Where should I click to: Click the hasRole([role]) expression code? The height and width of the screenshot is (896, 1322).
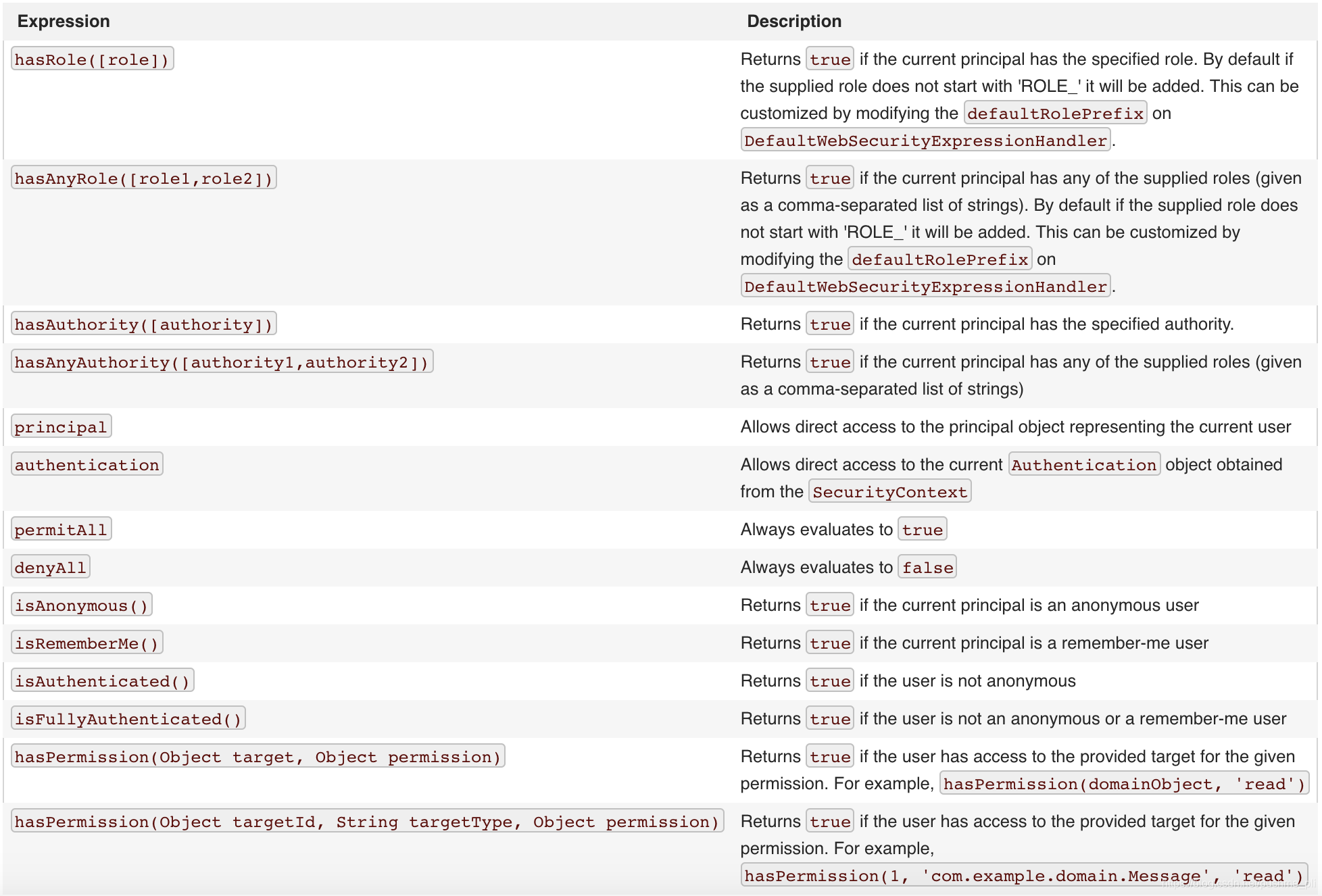(x=93, y=59)
